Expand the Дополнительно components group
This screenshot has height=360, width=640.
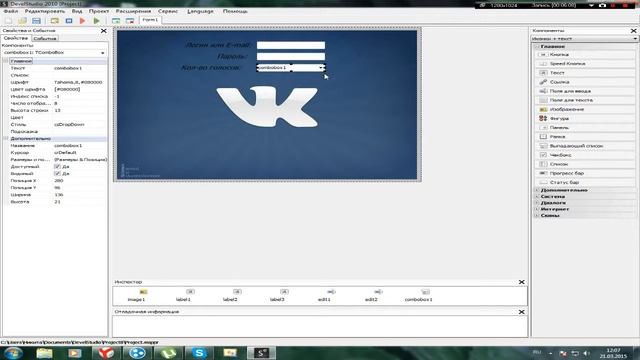(537, 190)
